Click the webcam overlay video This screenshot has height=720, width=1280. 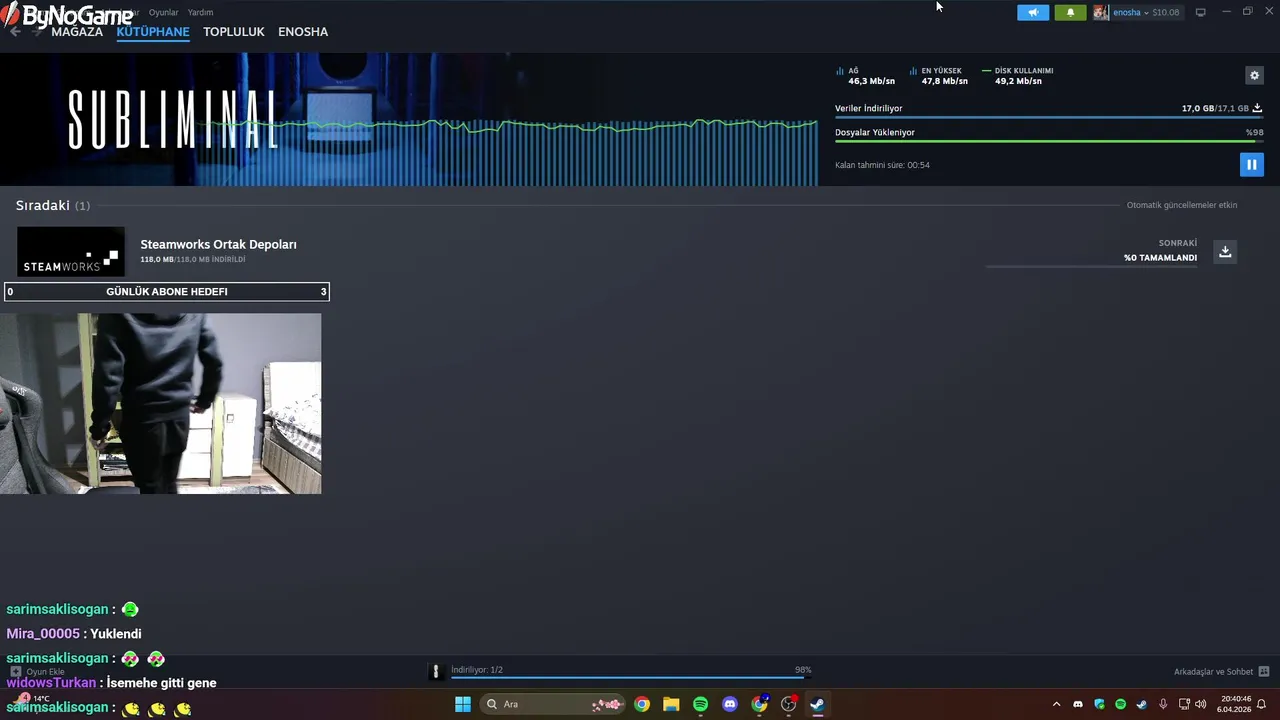tap(161, 403)
